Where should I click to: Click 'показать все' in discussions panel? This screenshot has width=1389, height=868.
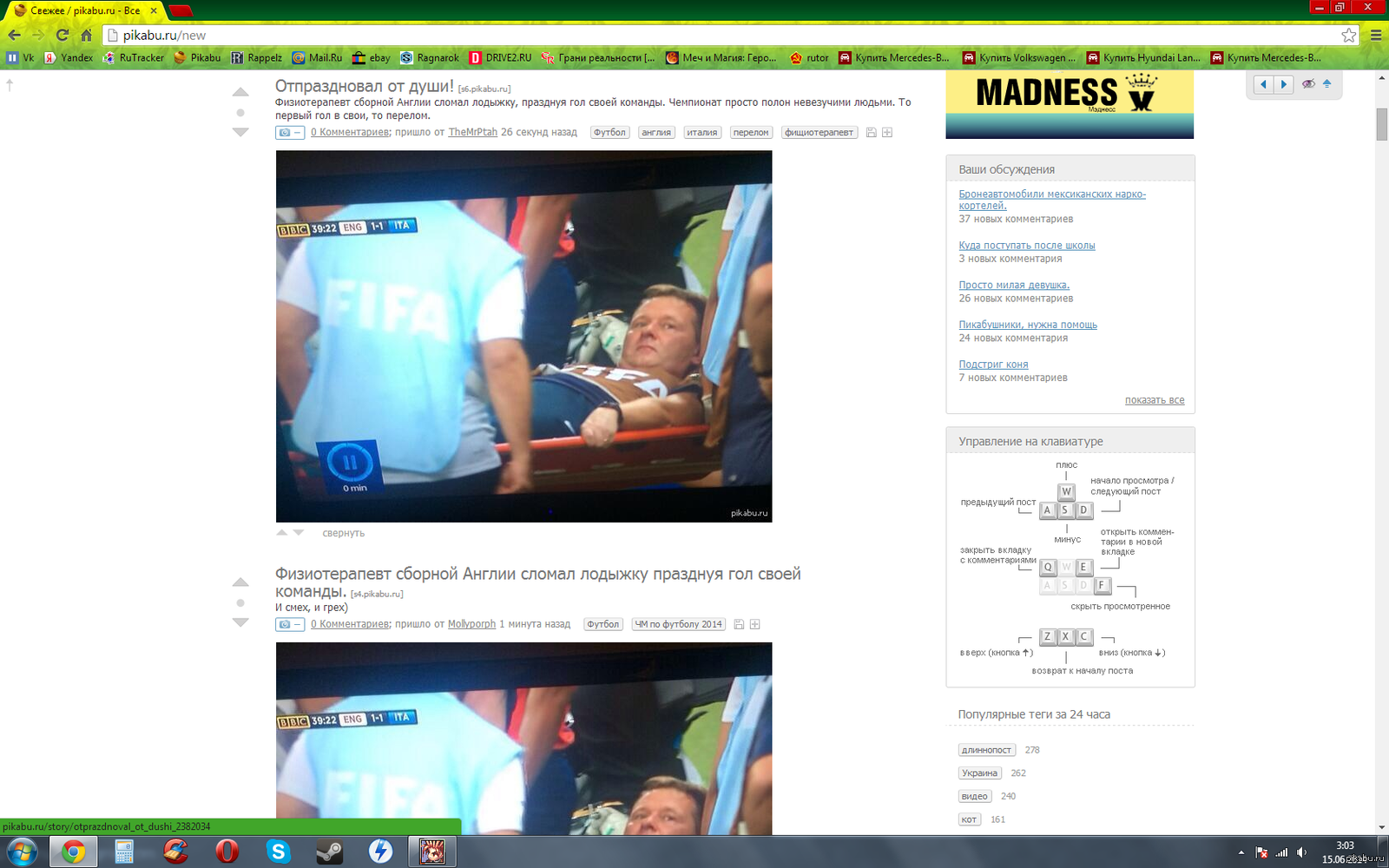[x=1154, y=400]
